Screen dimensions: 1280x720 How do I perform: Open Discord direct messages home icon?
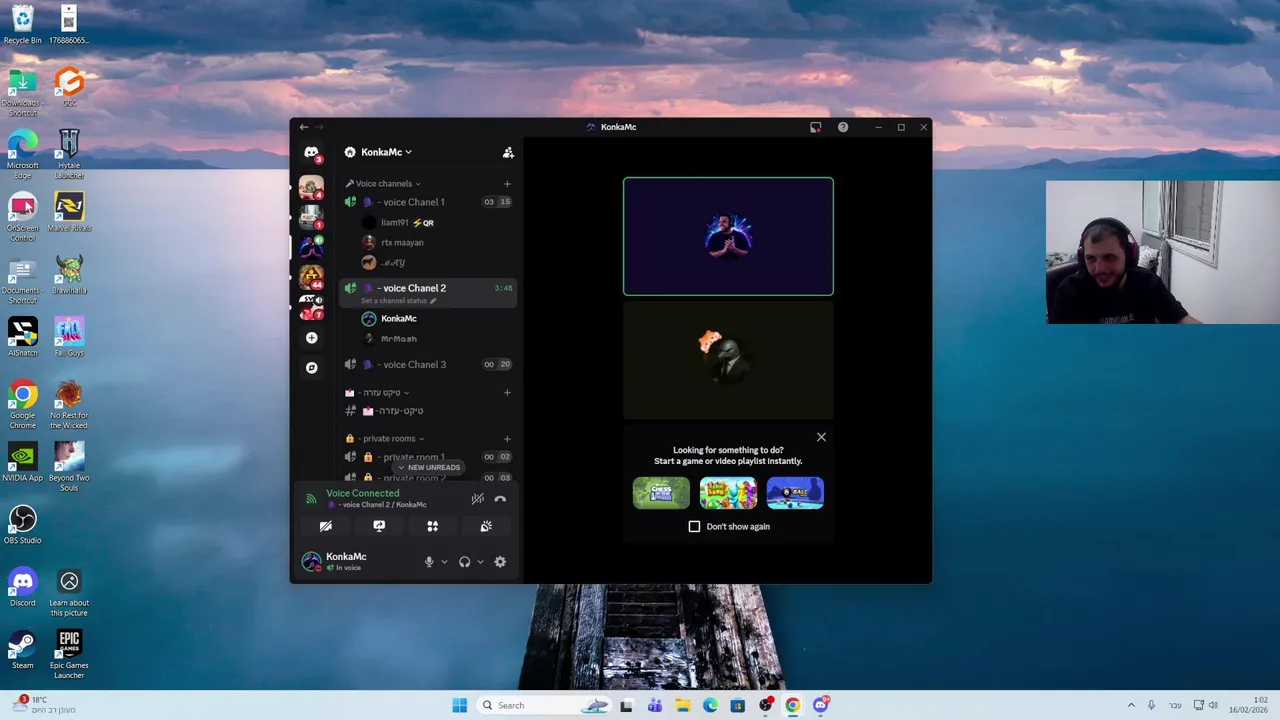[x=311, y=153]
